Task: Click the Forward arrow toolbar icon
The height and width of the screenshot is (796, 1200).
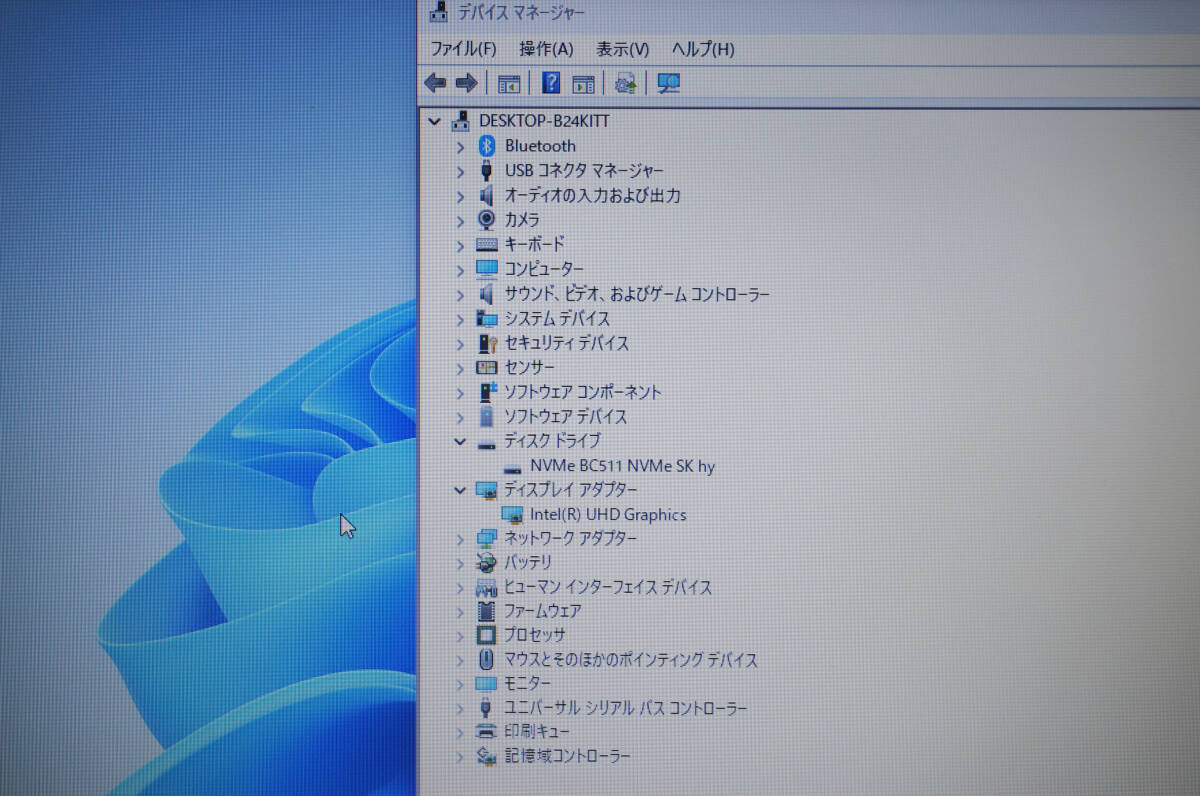Action: (465, 84)
